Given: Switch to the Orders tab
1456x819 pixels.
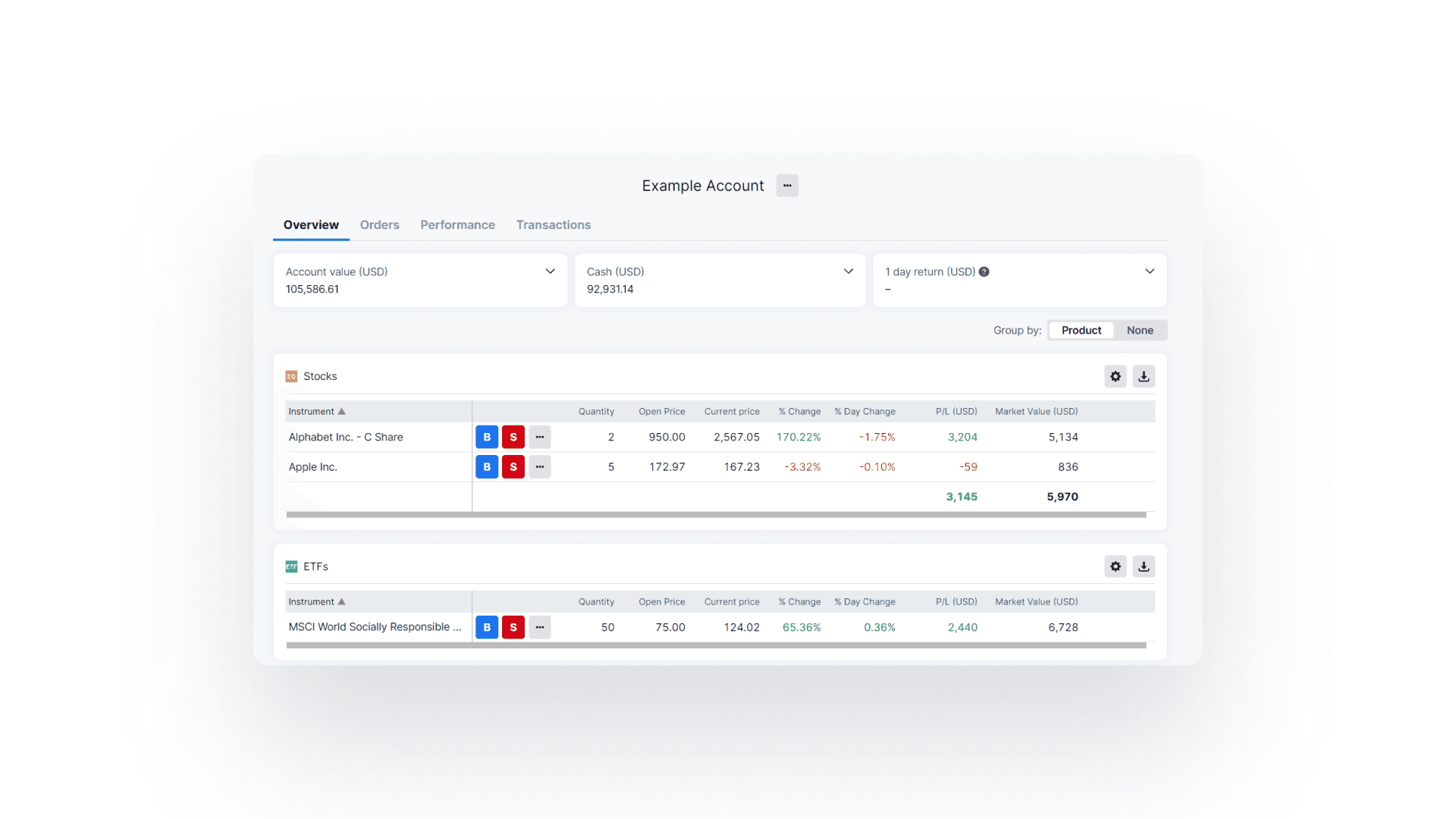Looking at the screenshot, I should [x=379, y=225].
